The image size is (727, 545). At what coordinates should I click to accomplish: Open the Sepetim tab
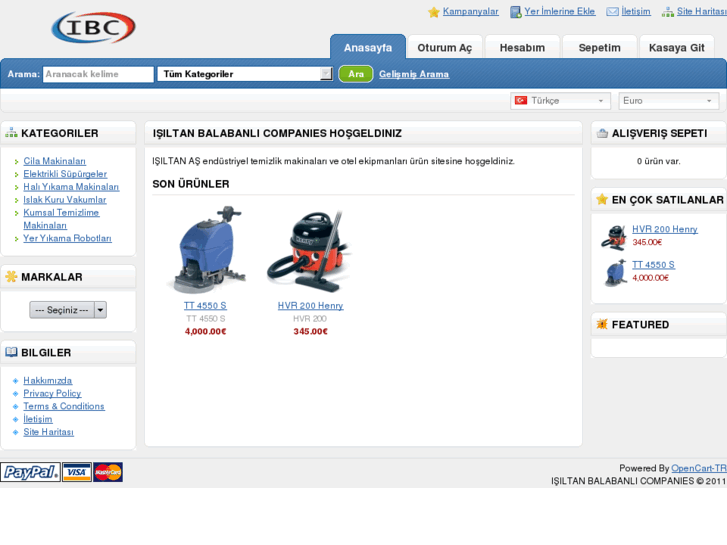(x=599, y=47)
